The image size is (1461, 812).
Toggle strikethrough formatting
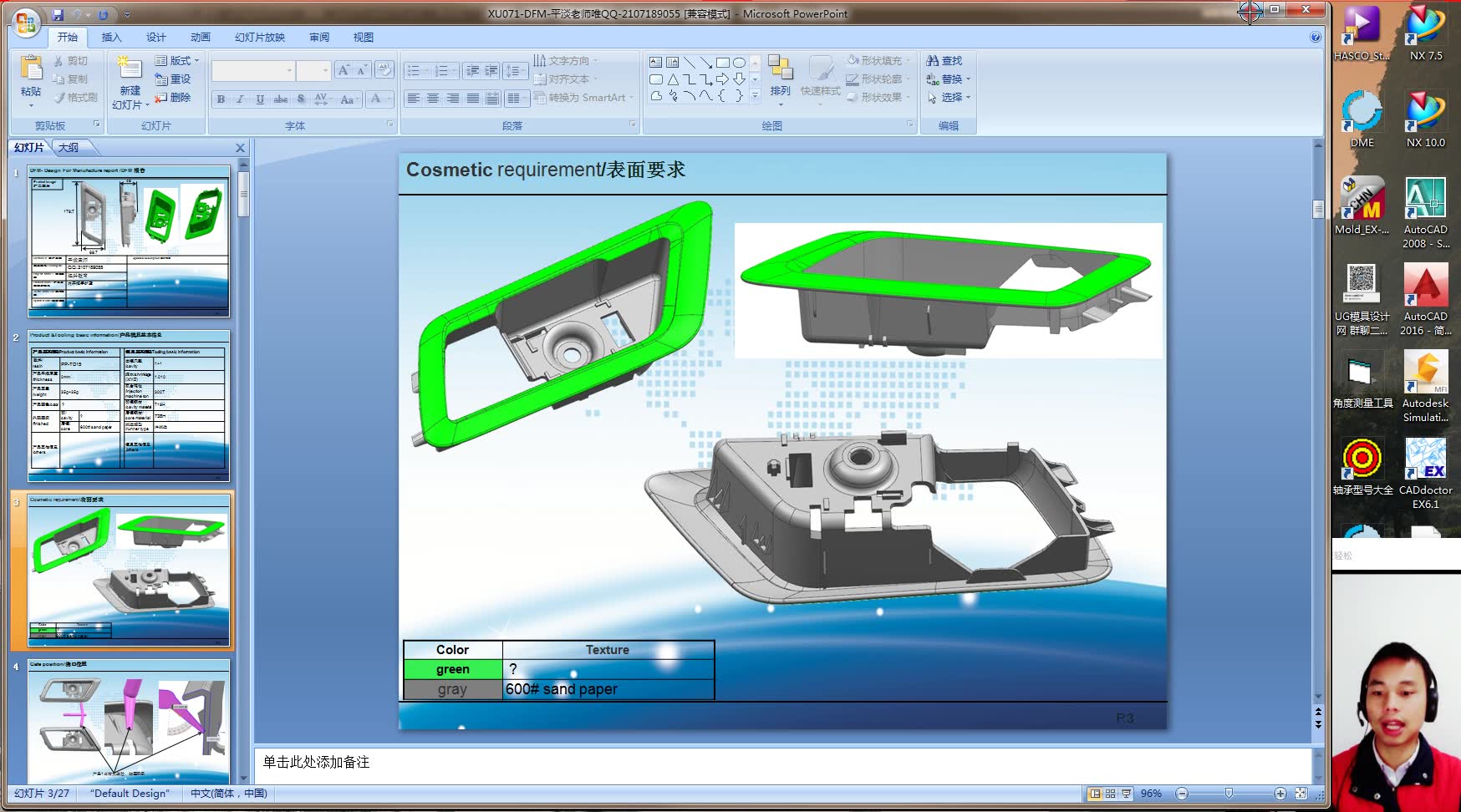[281, 99]
